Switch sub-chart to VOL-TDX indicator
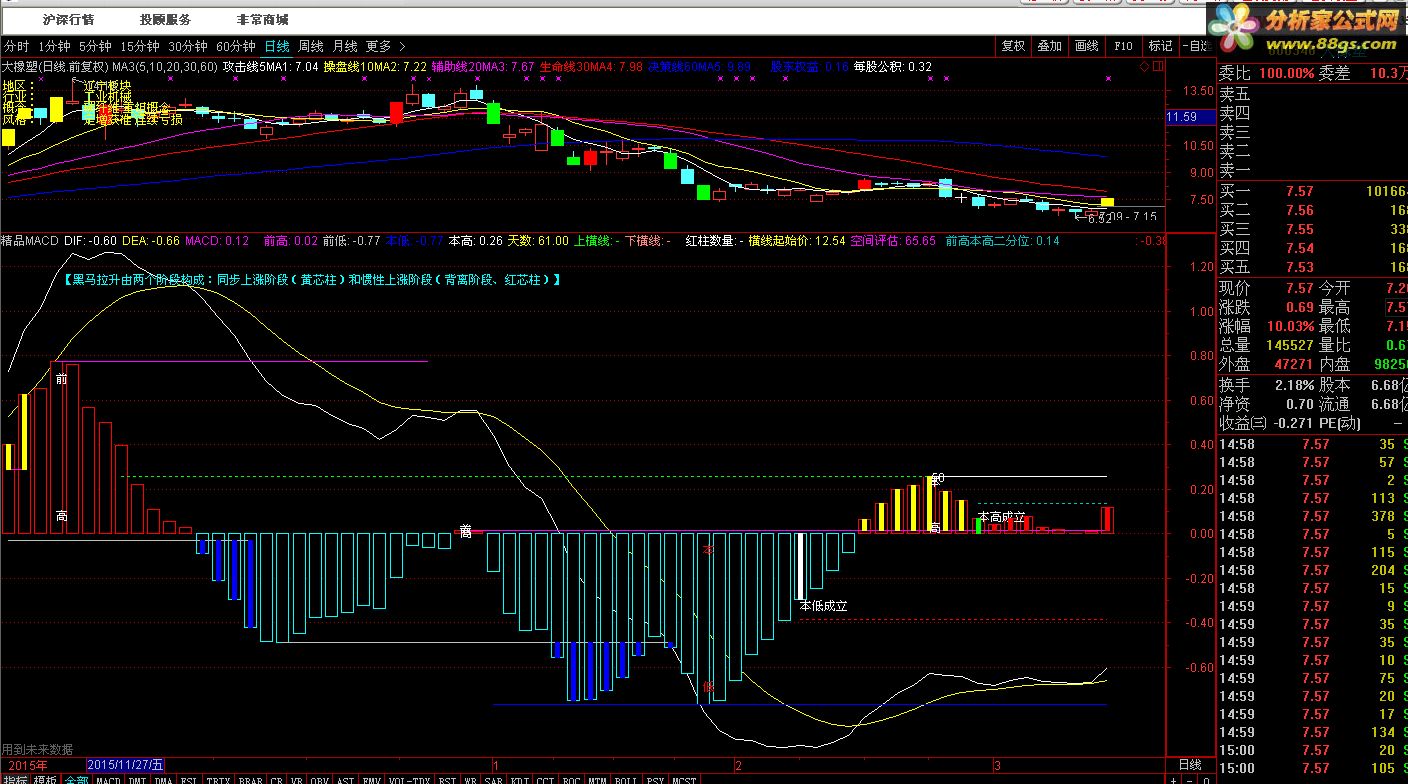 [410, 778]
